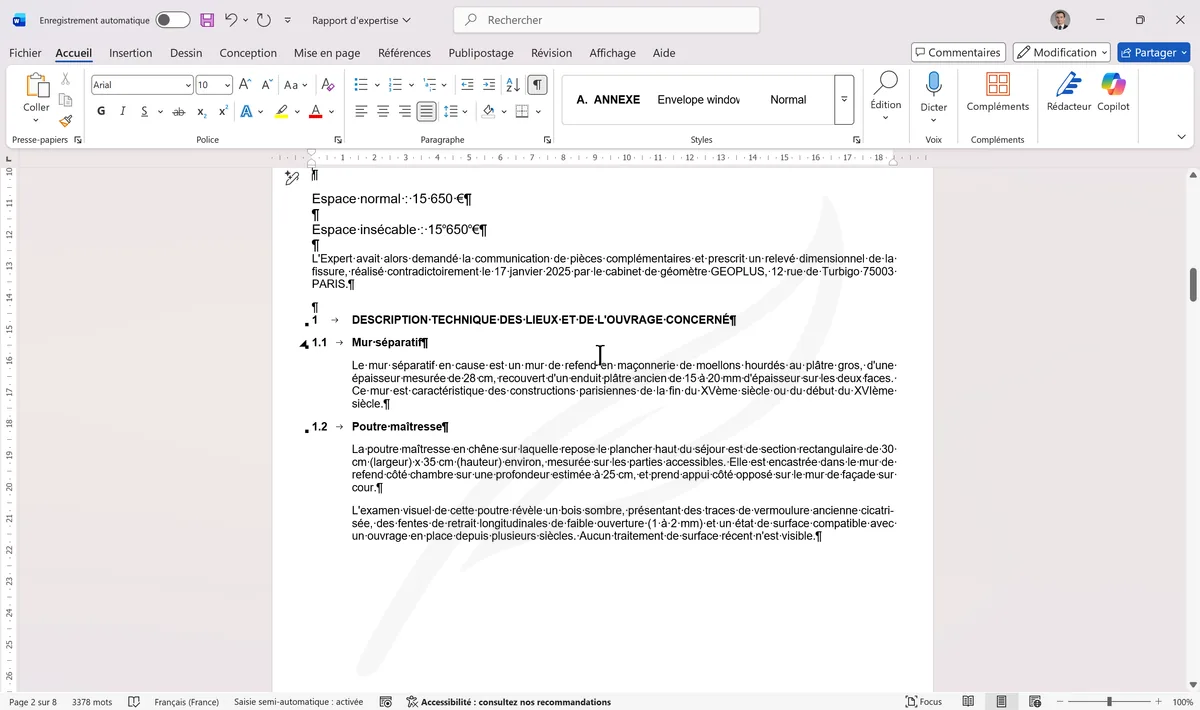The image size is (1200, 710).
Task: Toggle centered paragraph alignment
Action: click(x=382, y=111)
